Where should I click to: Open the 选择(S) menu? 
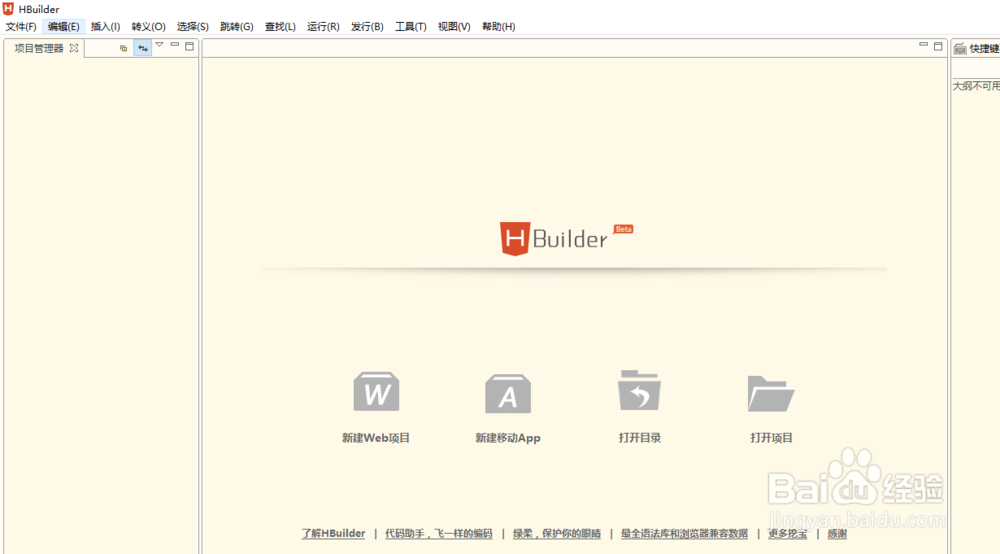193,27
